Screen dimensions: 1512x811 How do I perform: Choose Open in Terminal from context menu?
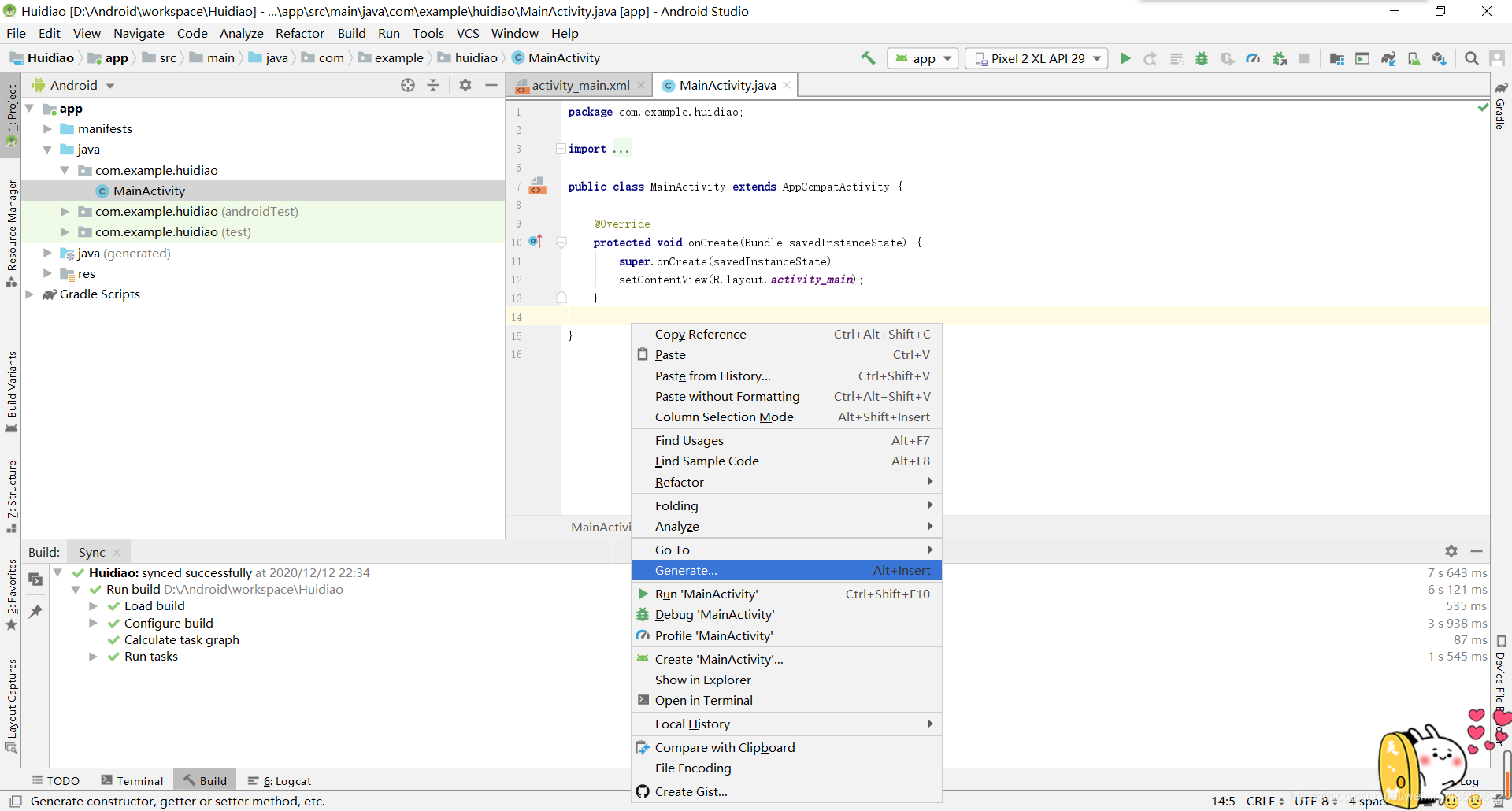click(x=787, y=700)
